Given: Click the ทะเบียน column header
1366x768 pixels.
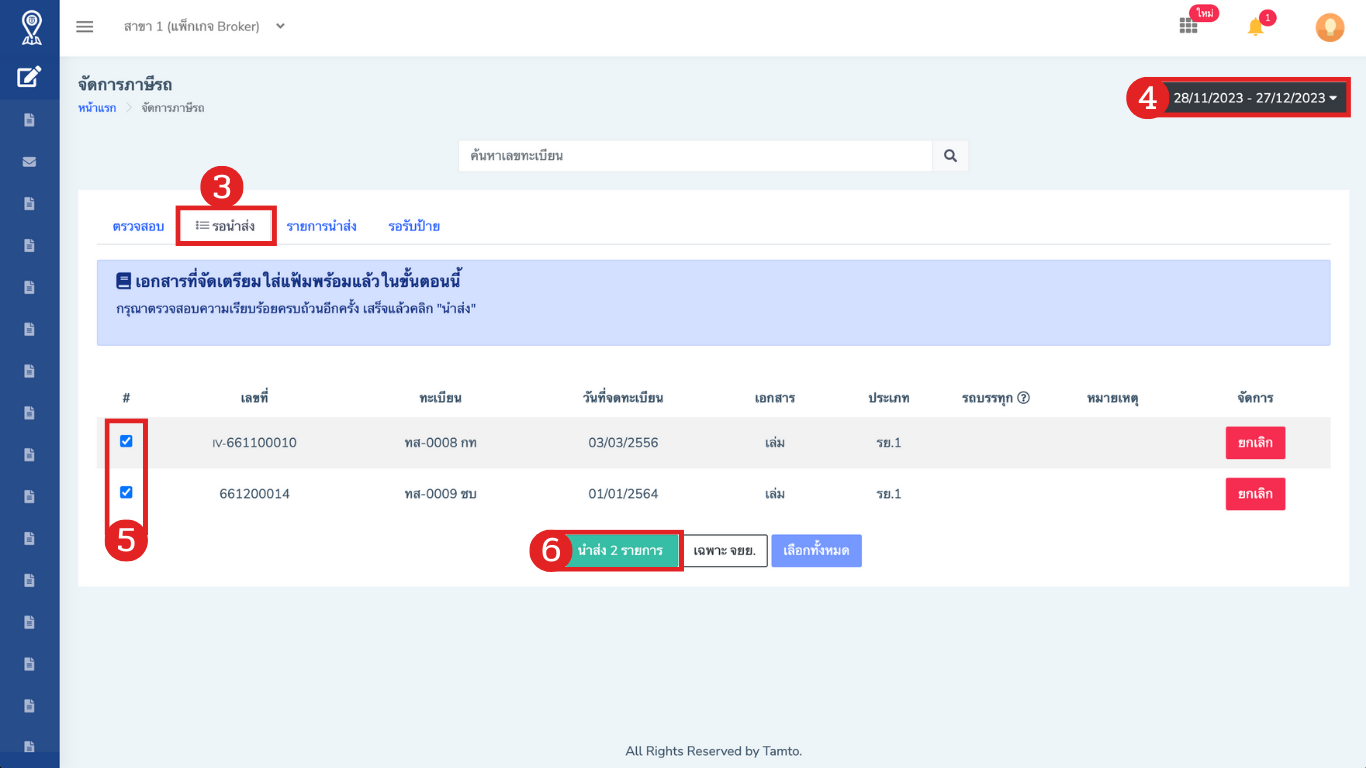Looking at the screenshot, I should [x=440, y=398].
